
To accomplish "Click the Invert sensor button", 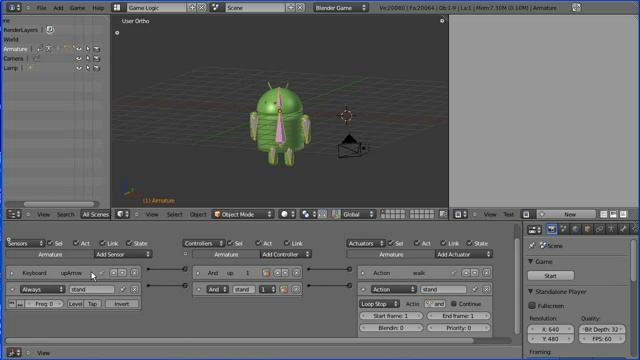I will pyautogui.click(x=122, y=304).
